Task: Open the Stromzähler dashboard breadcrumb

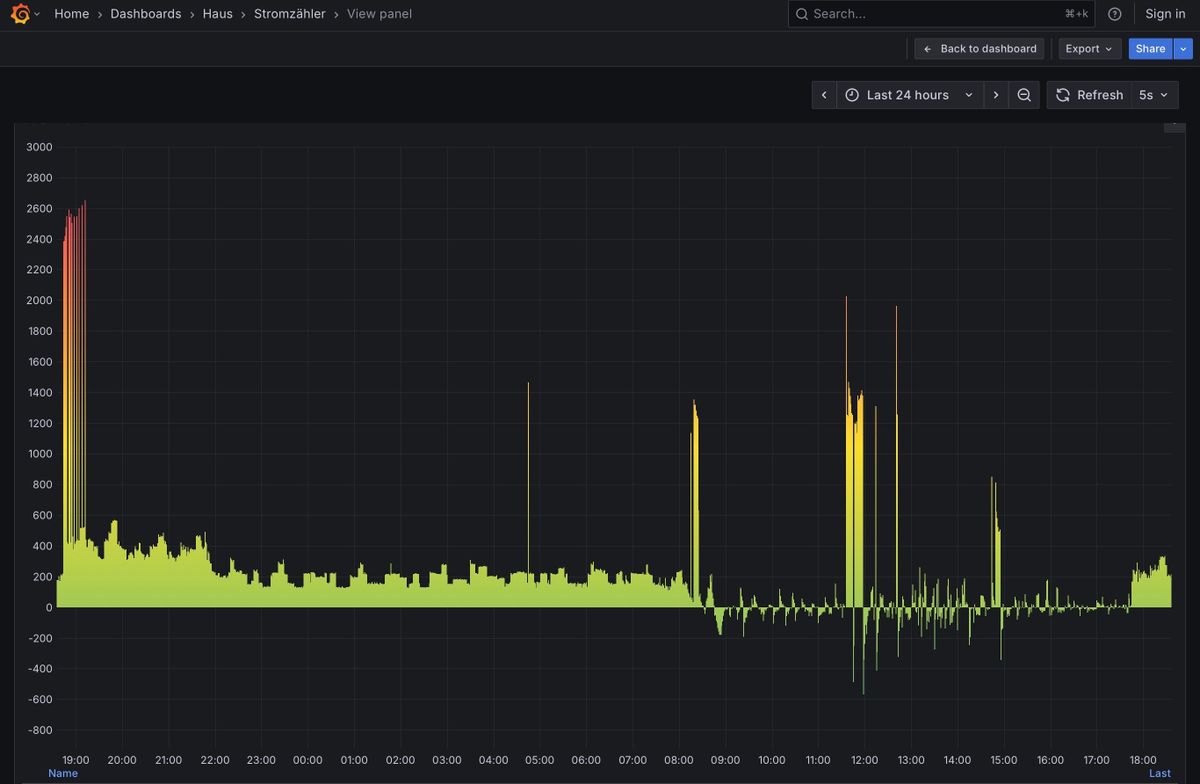Action: tap(289, 14)
